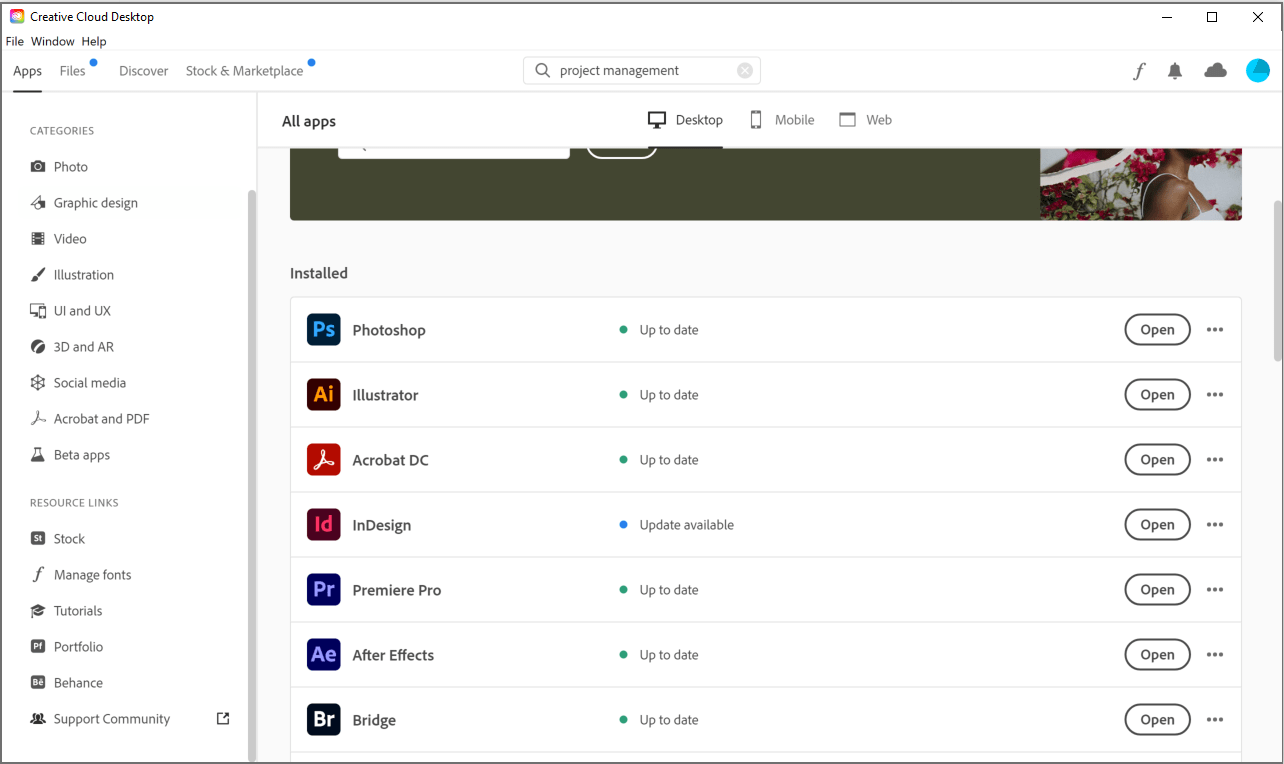Open Illustrator using its Open button
The image size is (1284, 764).
click(x=1157, y=394)
